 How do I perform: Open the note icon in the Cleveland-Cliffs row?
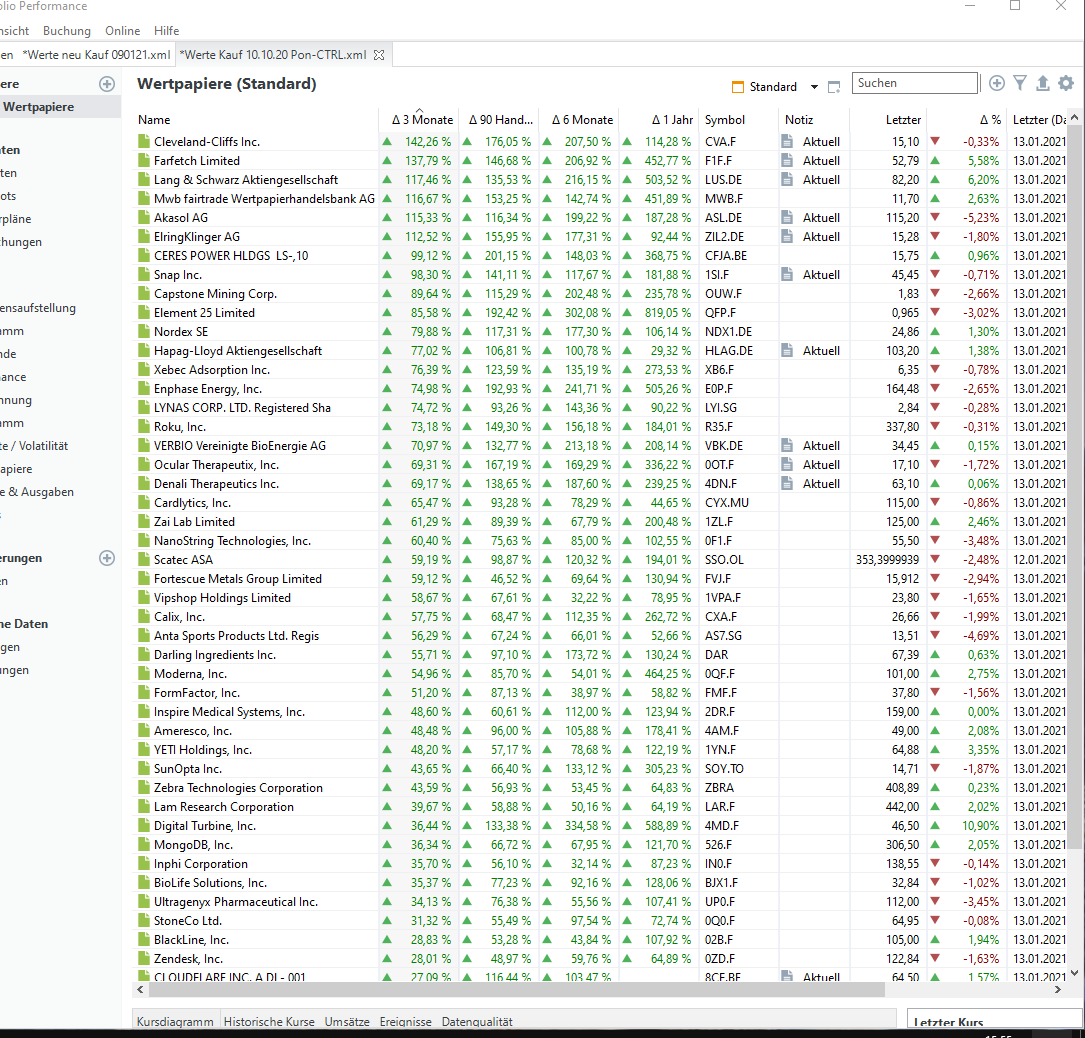pos(787,141)
